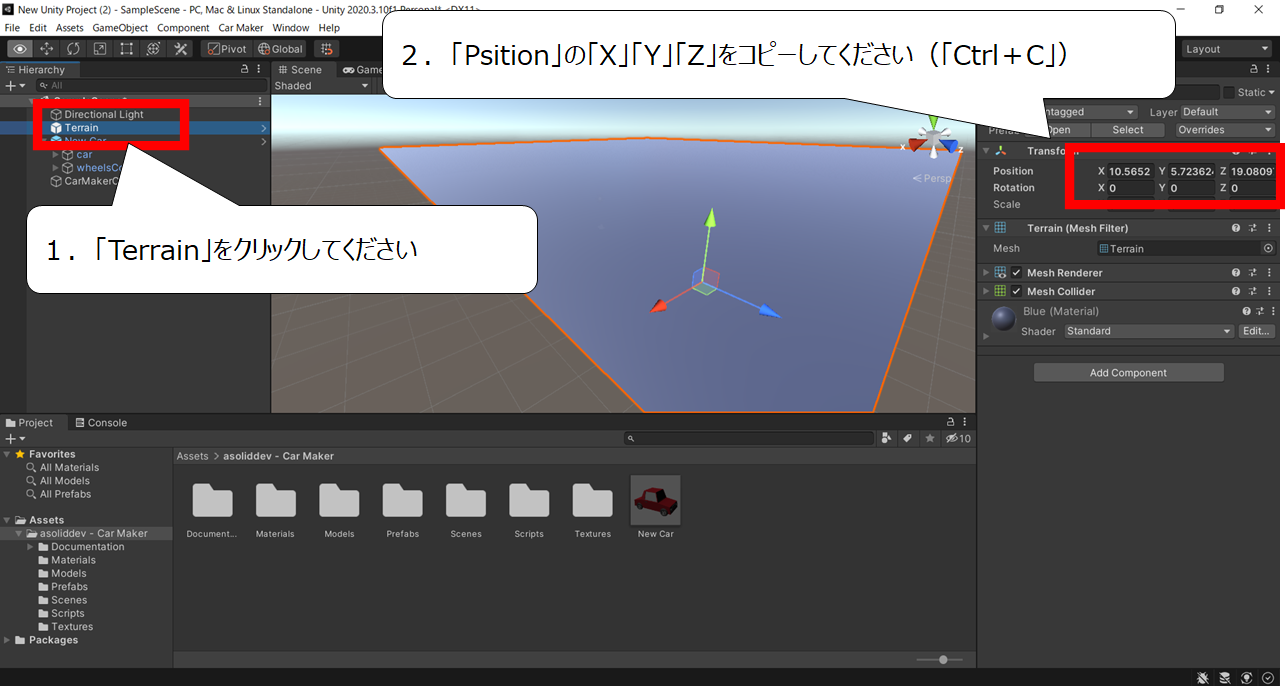Collapse the Terrain (Mesh Filter) component
The image size is (1285, 686).
point(986,228)
